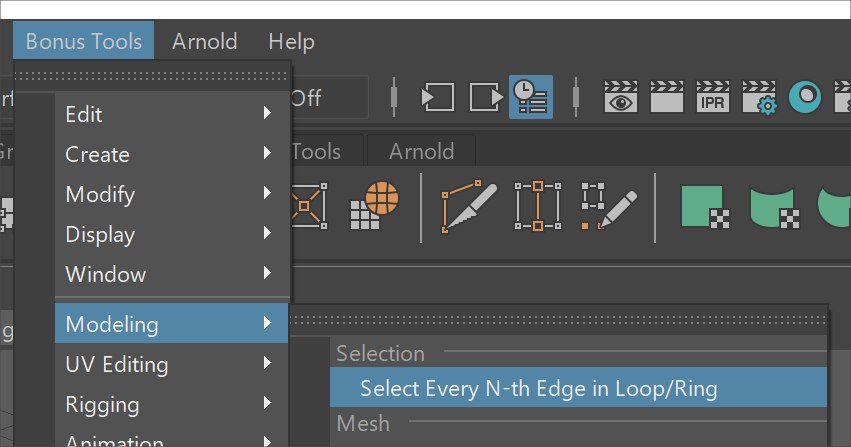The width and height of the screenshot is (851, 447).
Task: Open Render Settings clapperboard gear icon
Action: (759, 98)
